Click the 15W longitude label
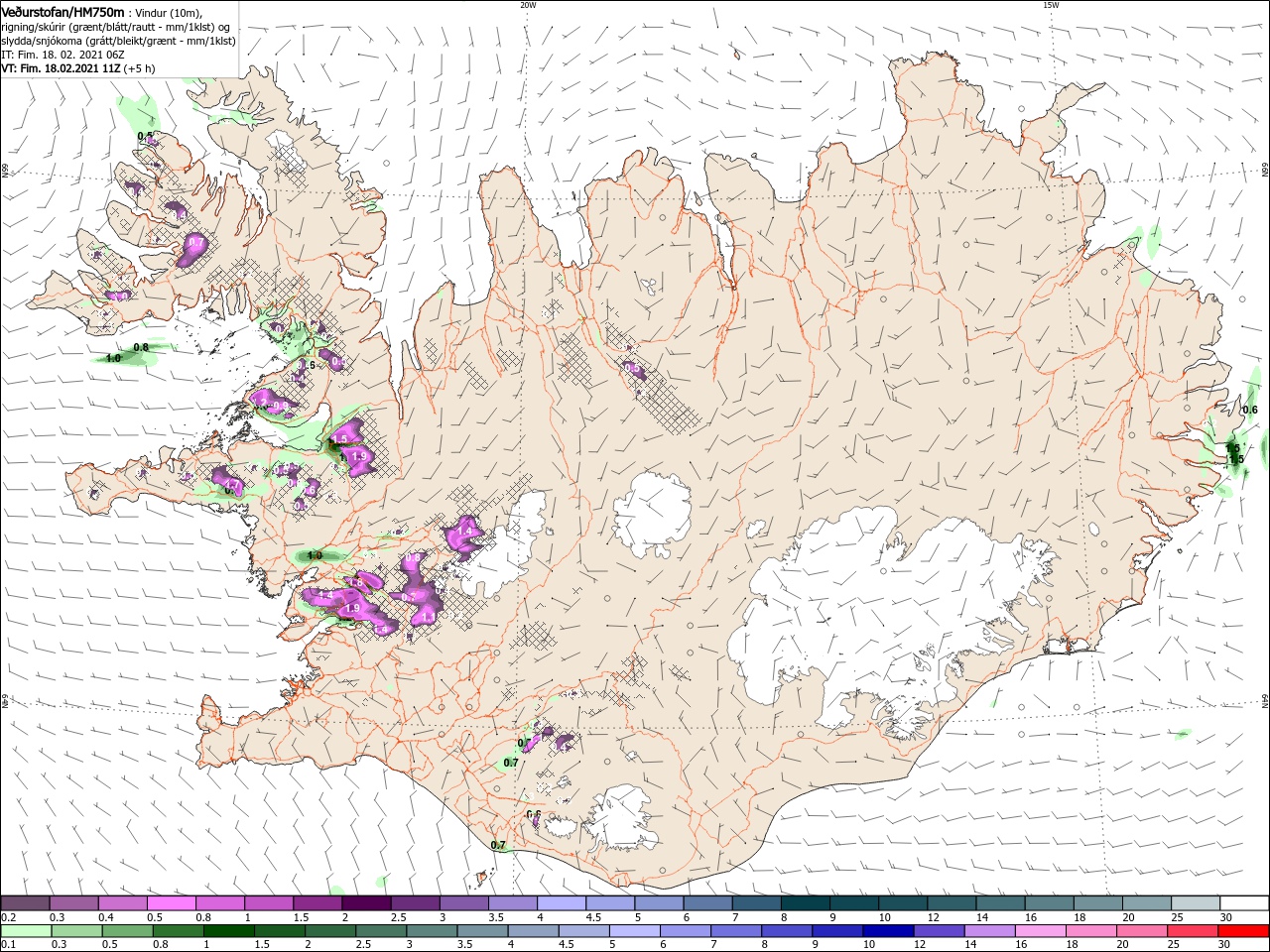 (1050, 4)
